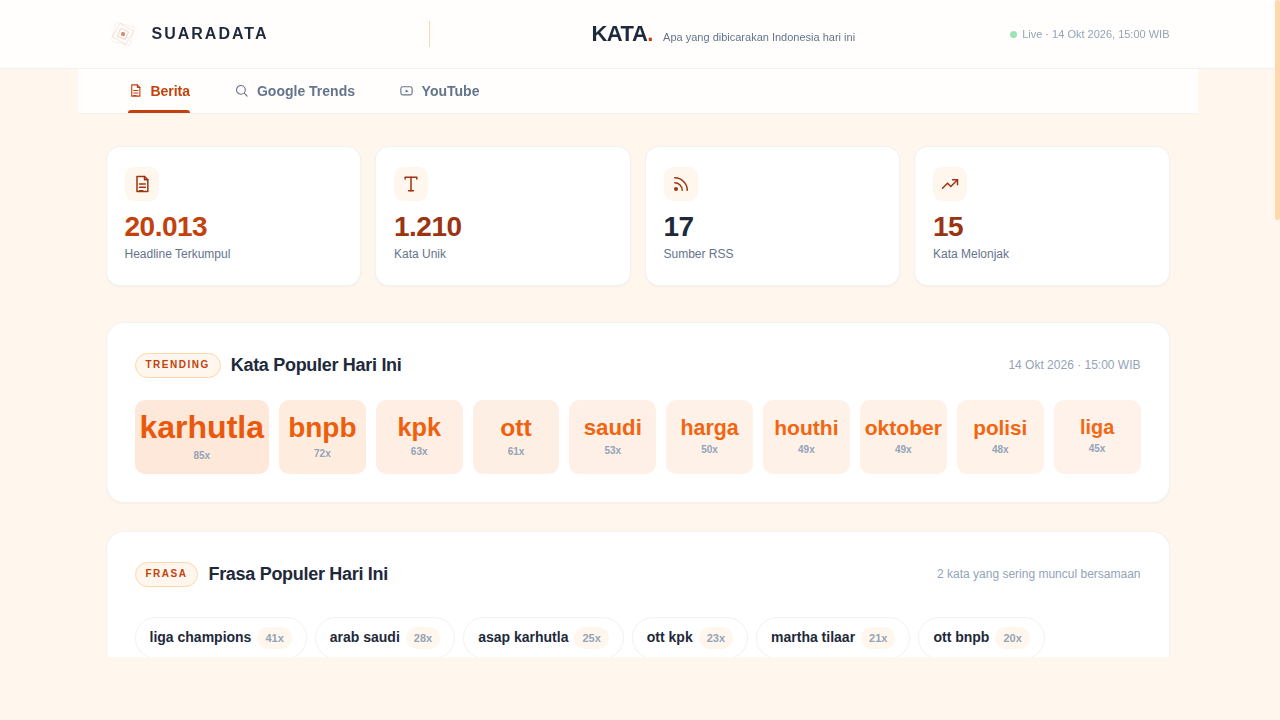Image resolution: width=1280 pixels, height=720 pixels.
Task: Click the 1.210 Kata Unik value
Action: tap(428, 227)
